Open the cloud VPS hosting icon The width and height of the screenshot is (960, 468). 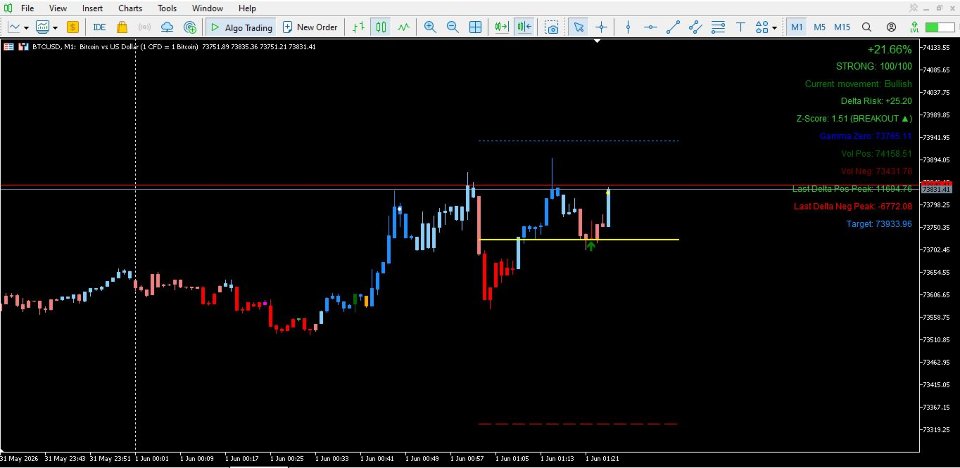coord(167,27)
